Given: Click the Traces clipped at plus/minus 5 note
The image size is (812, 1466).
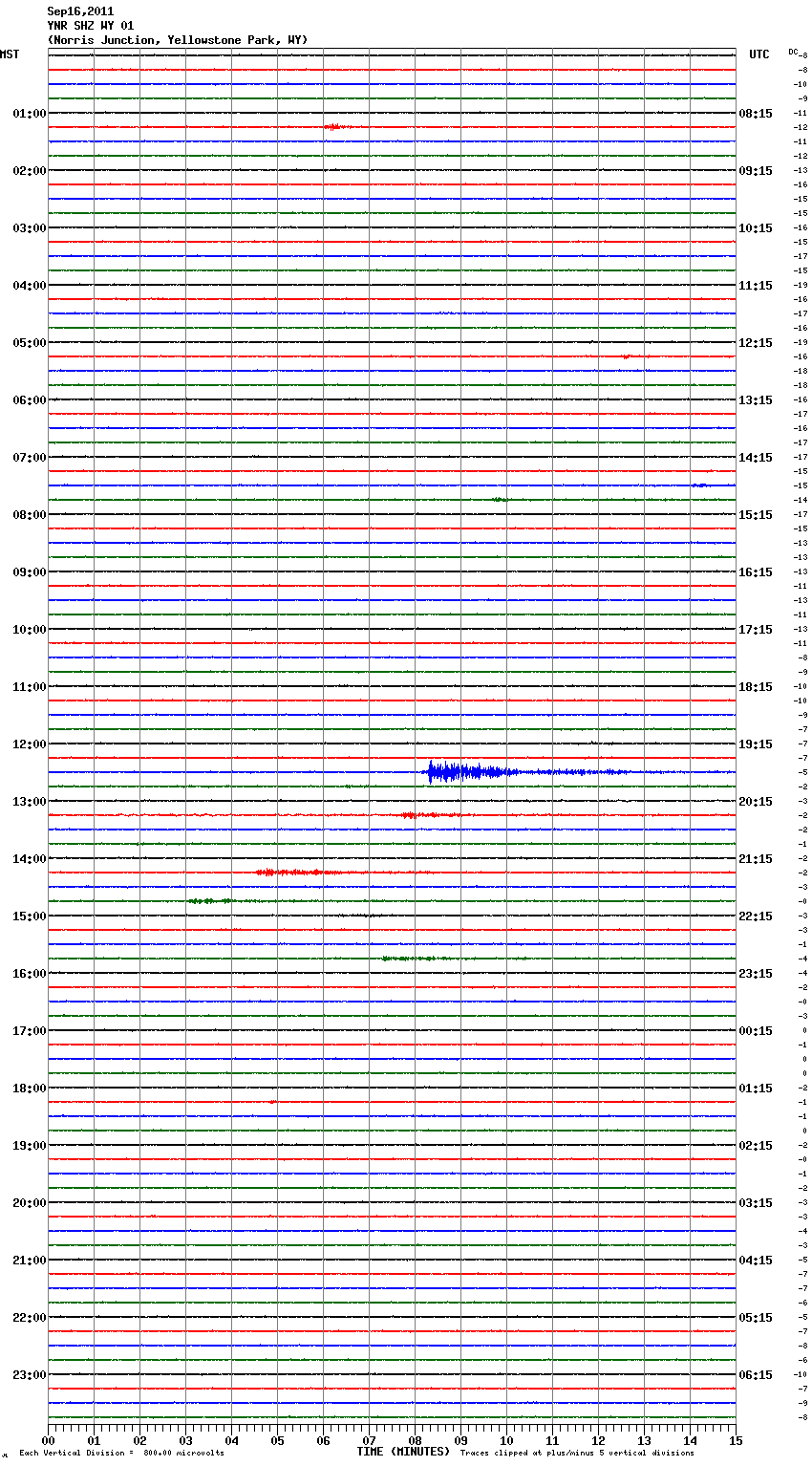Looking at the screenshot, I should click(577, 1453).
